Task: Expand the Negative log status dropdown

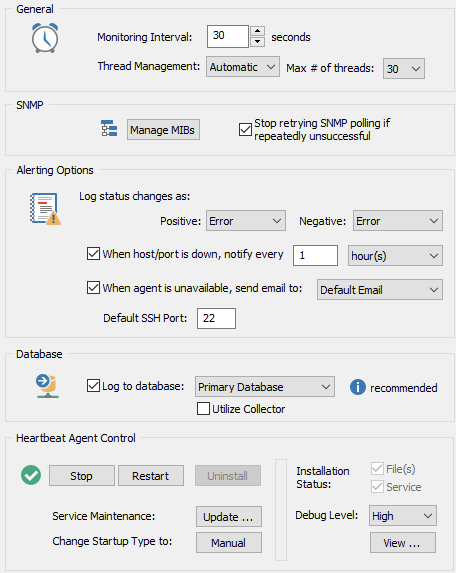Action: (x=398, y=221)
